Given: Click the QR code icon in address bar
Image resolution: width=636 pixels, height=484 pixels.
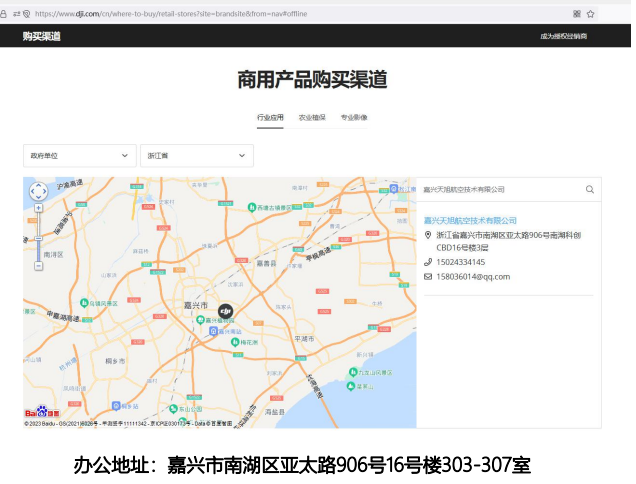Looking at the screenshot, I should click(576, 14).
